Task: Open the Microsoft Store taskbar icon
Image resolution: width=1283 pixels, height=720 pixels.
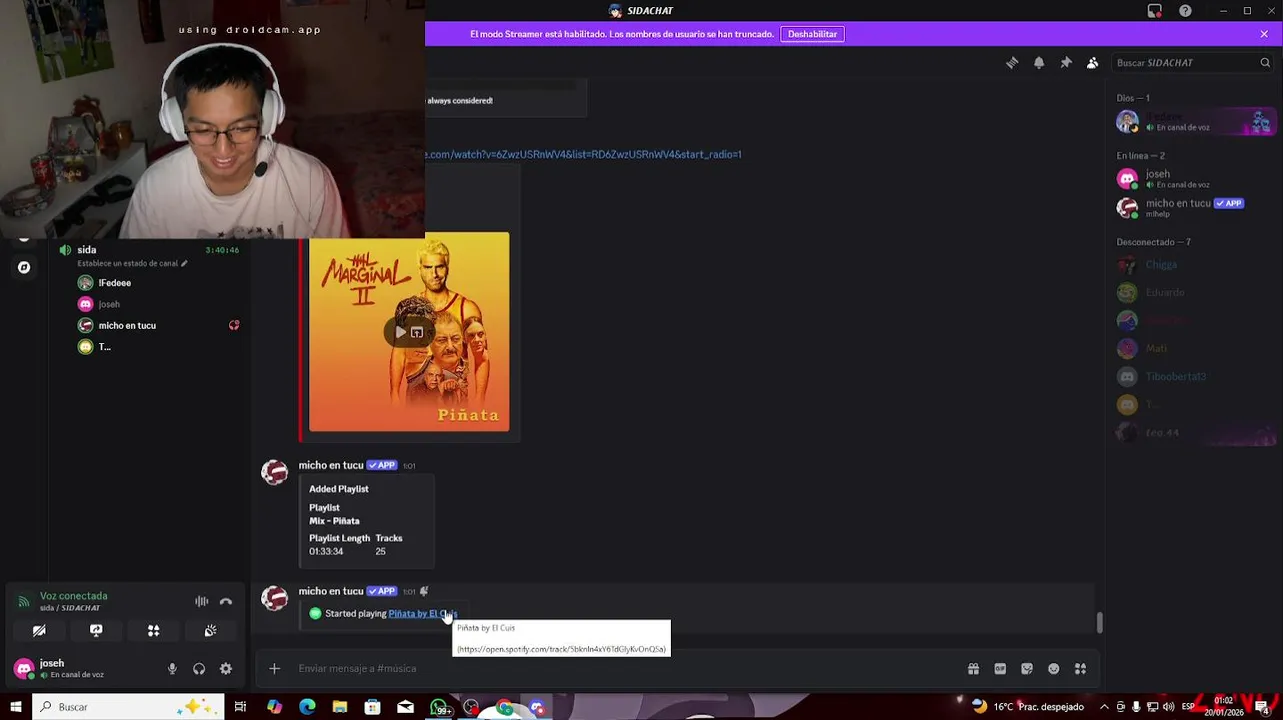Action: click(373, 707)
